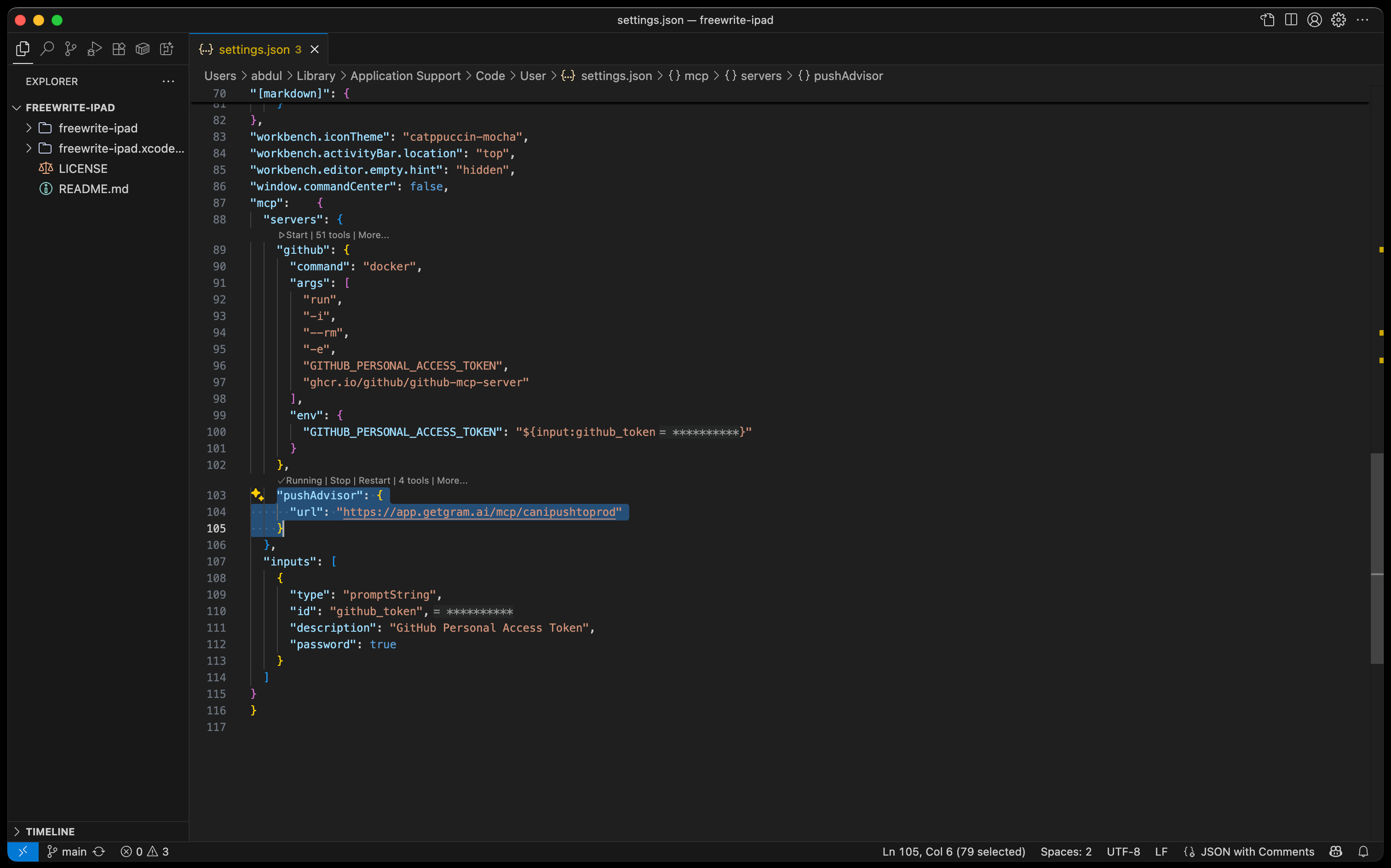Click the Explorer more actions ellipsis
Screen dimensions: 1391x868
[168, 81]
